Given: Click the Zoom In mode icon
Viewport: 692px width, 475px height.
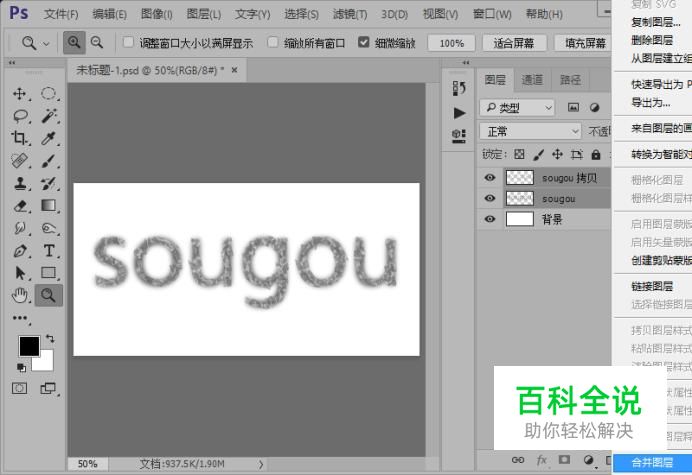Looking at the screenshot, I should [74, 42].
